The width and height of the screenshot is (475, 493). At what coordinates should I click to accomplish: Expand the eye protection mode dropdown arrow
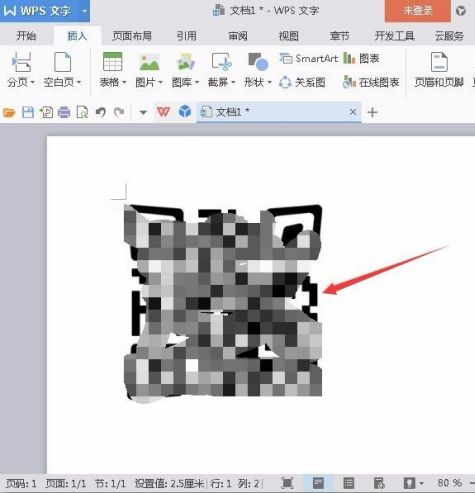click(x=421, y=483)
